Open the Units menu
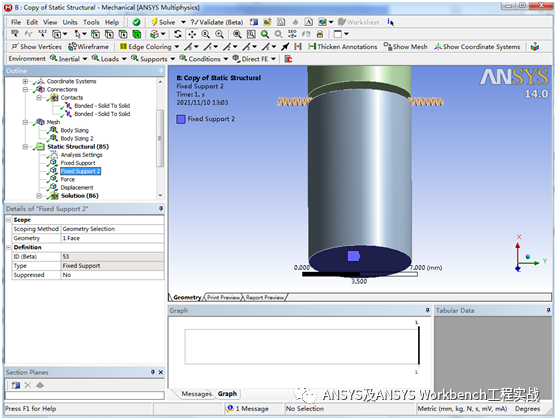Image resolution: width=557 pixels, height=420 pixels. click(x=70, y=22)
